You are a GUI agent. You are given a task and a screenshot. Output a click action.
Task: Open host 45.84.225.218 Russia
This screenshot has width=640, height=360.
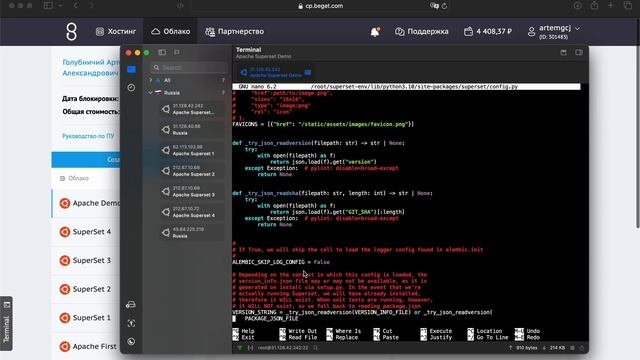click(x=192, y=233)
